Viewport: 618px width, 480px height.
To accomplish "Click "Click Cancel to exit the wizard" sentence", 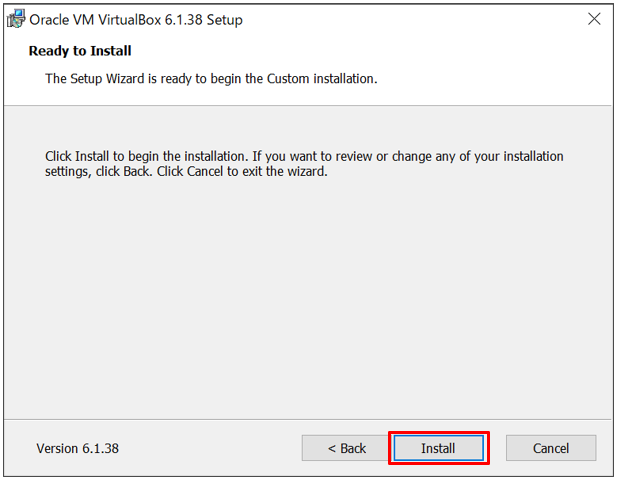I will point(242,171).
